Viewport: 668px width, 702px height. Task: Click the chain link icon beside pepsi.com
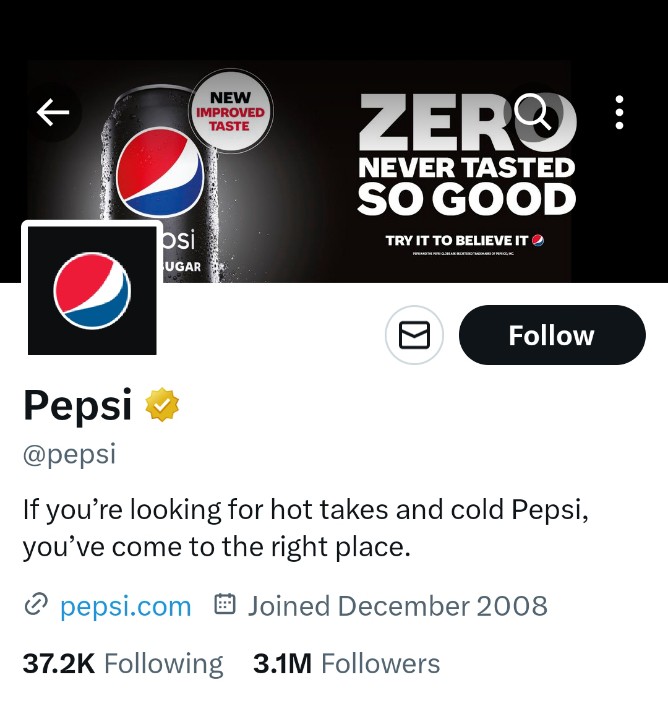(36, 605)
